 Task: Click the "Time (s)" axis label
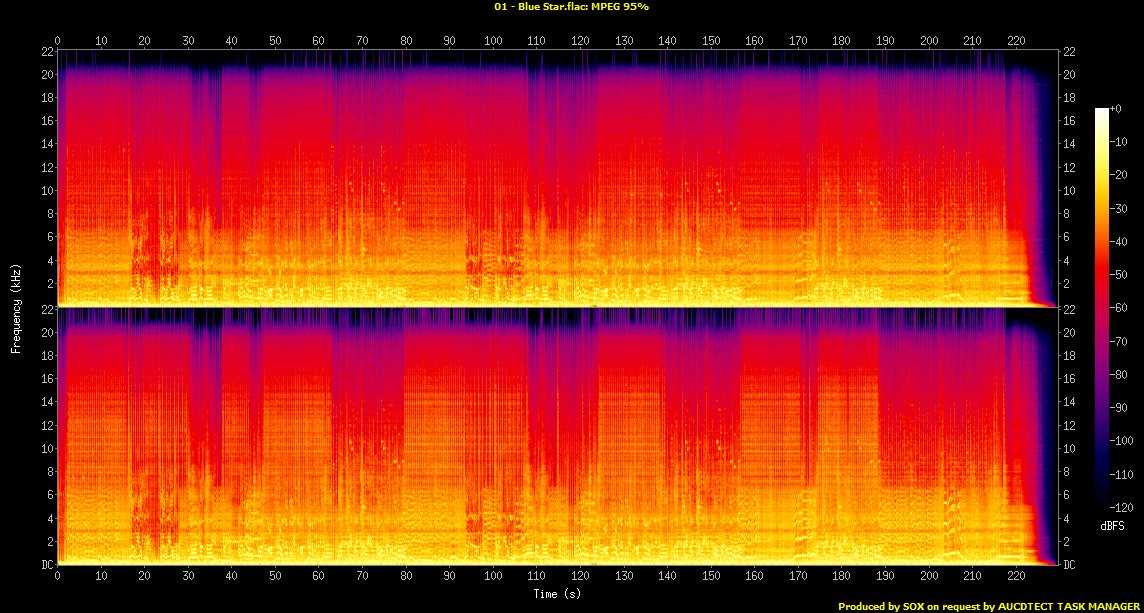pos(555,593)
